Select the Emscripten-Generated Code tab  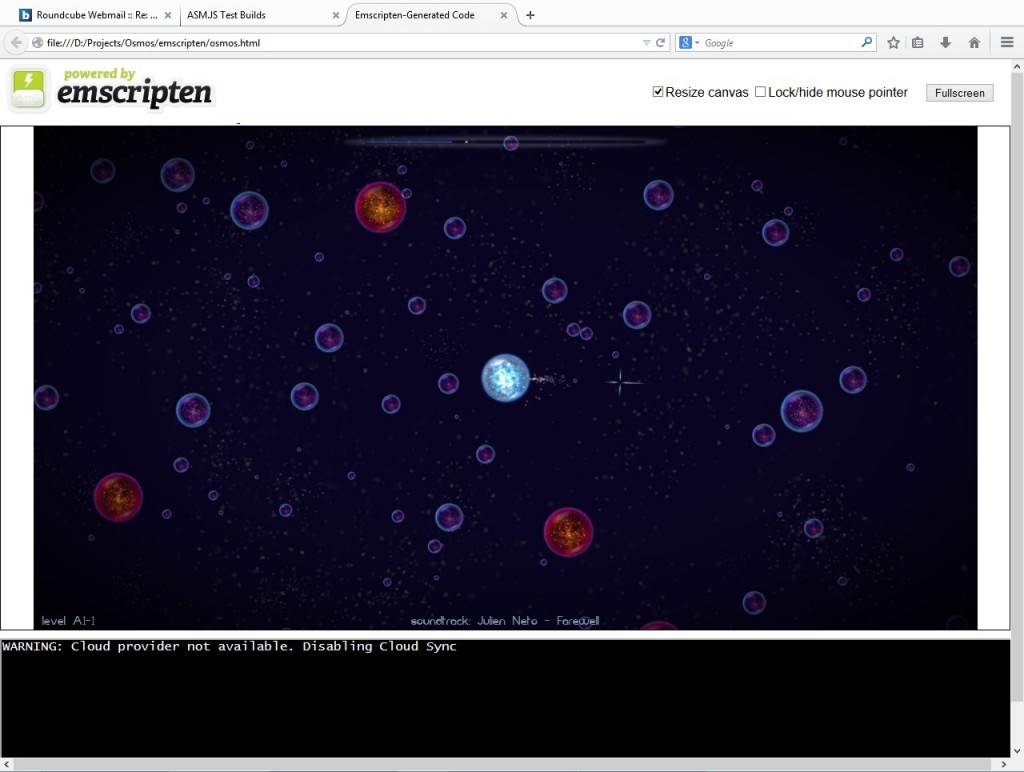[x=431, y=14]
